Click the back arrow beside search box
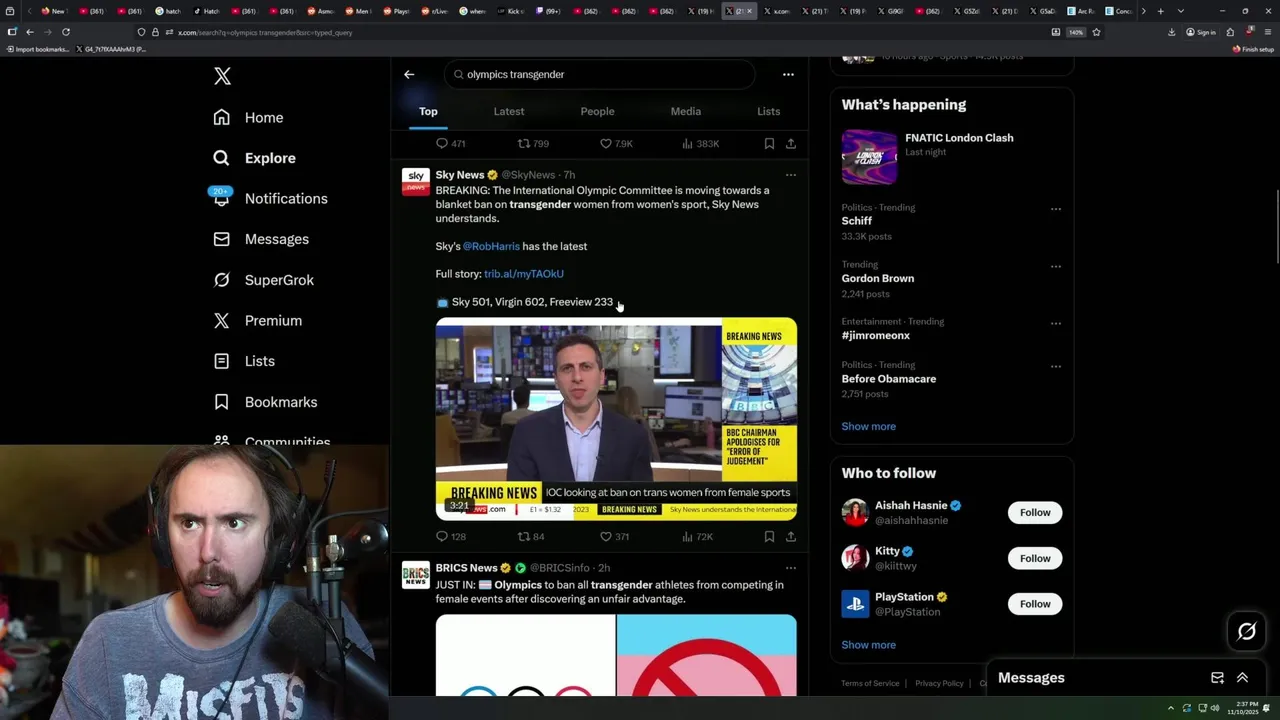1280x720 pixels. tap(409, 74)
